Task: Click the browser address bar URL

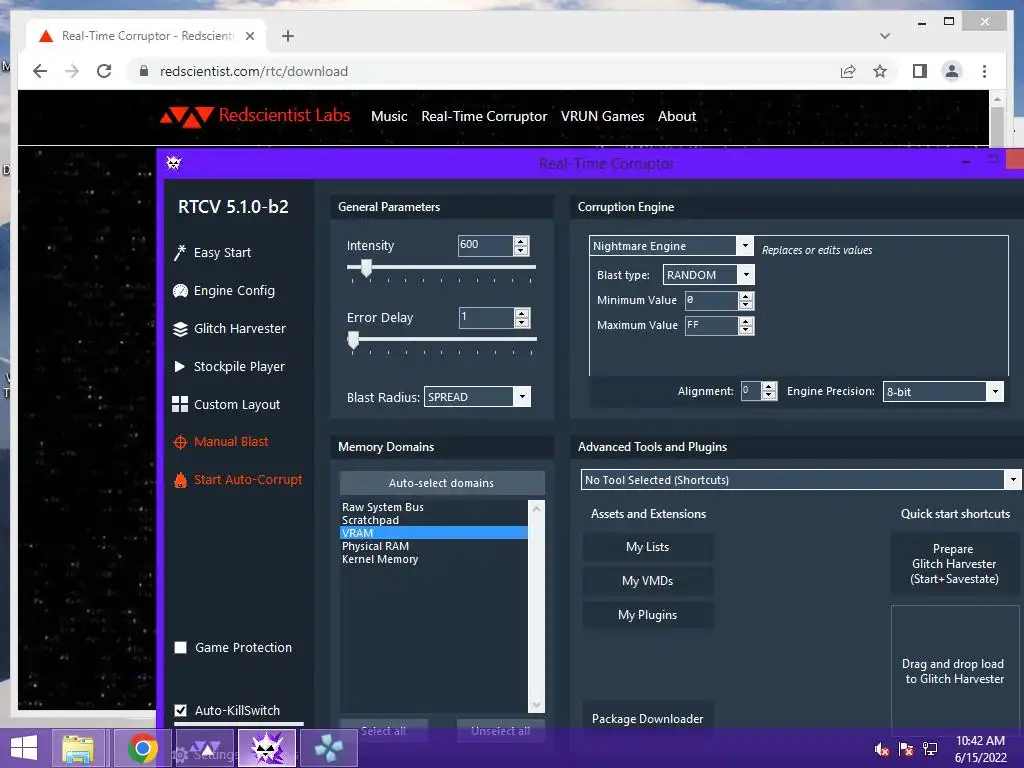Action: click(x=254, y=71)
